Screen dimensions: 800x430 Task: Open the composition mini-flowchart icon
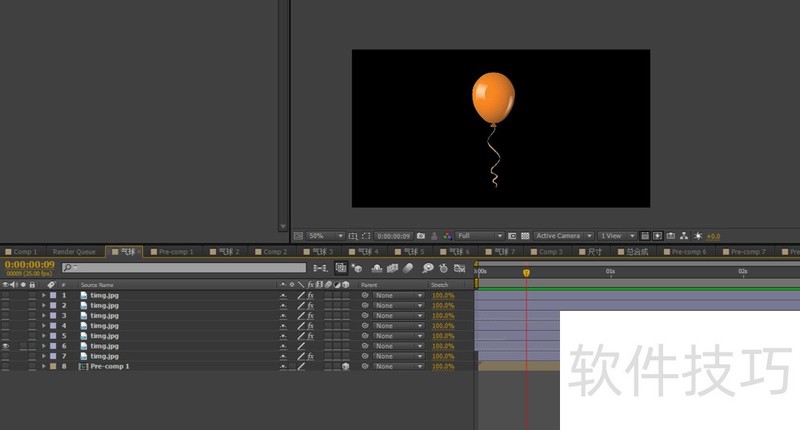321,268
